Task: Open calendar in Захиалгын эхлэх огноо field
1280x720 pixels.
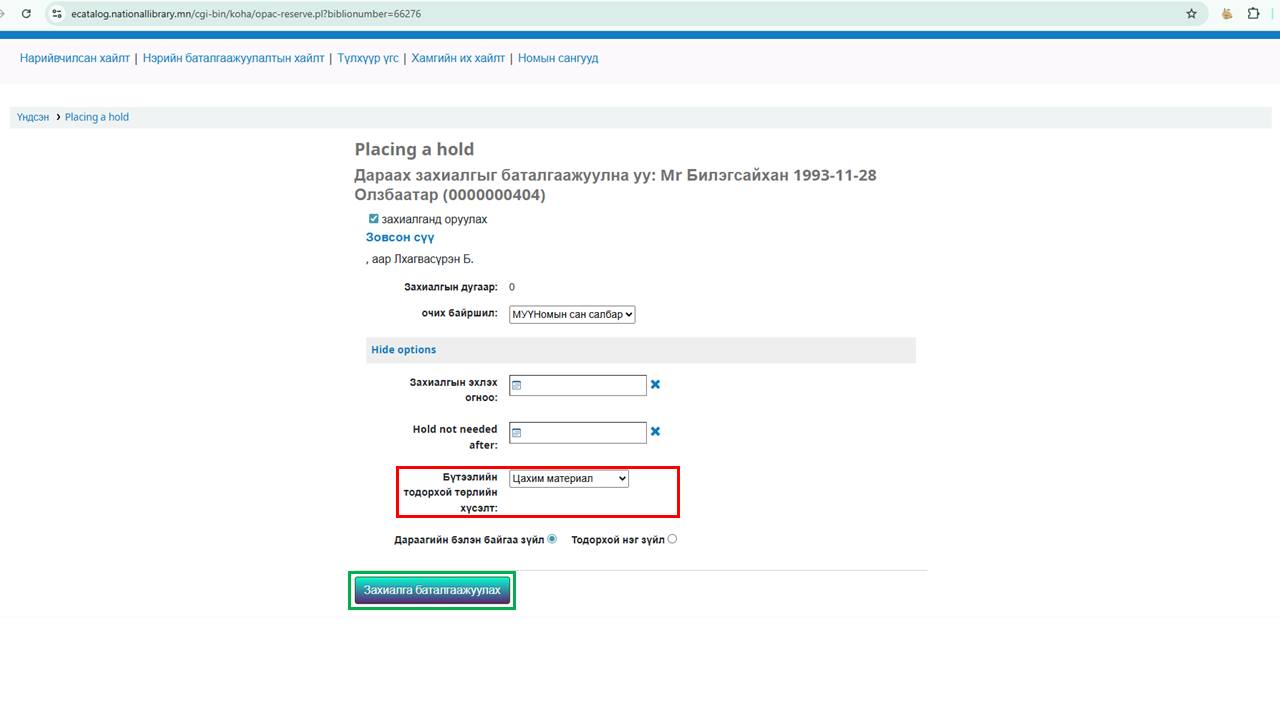Action: point(517,385)
